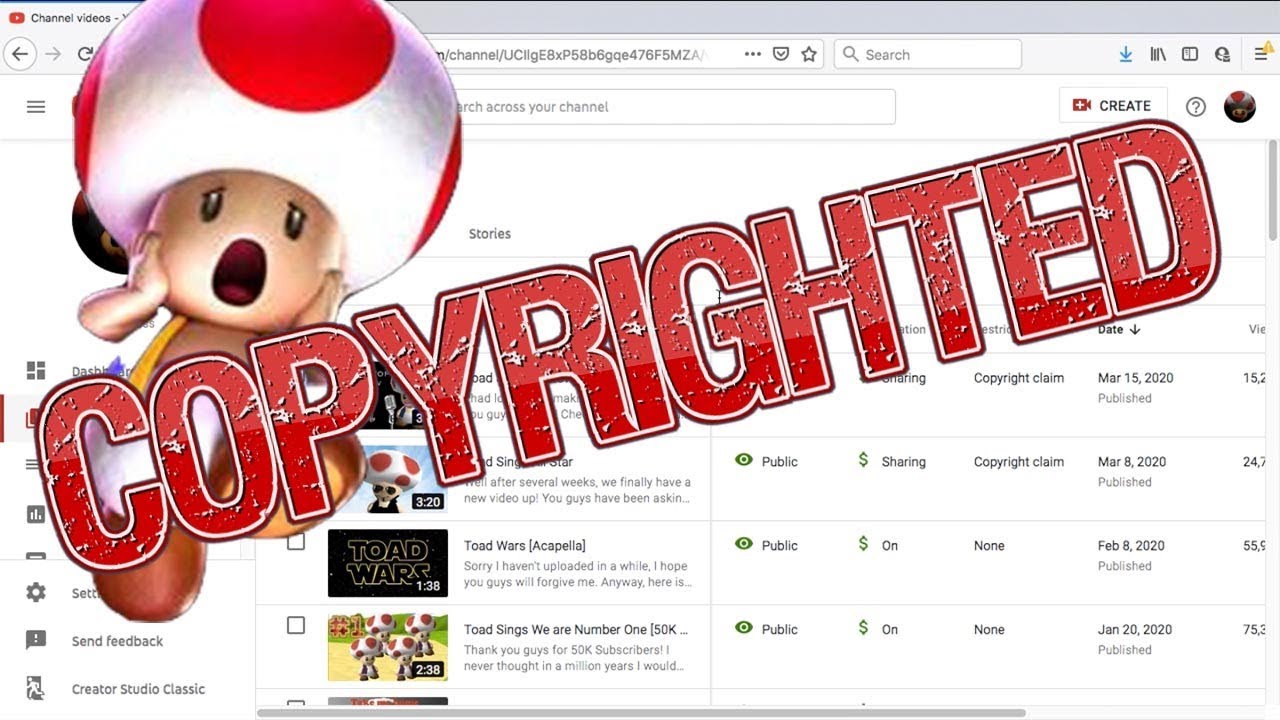1280x720 pixels.
Task: Click the dollar icon on Mar 8 row
Action: point(863,460)
